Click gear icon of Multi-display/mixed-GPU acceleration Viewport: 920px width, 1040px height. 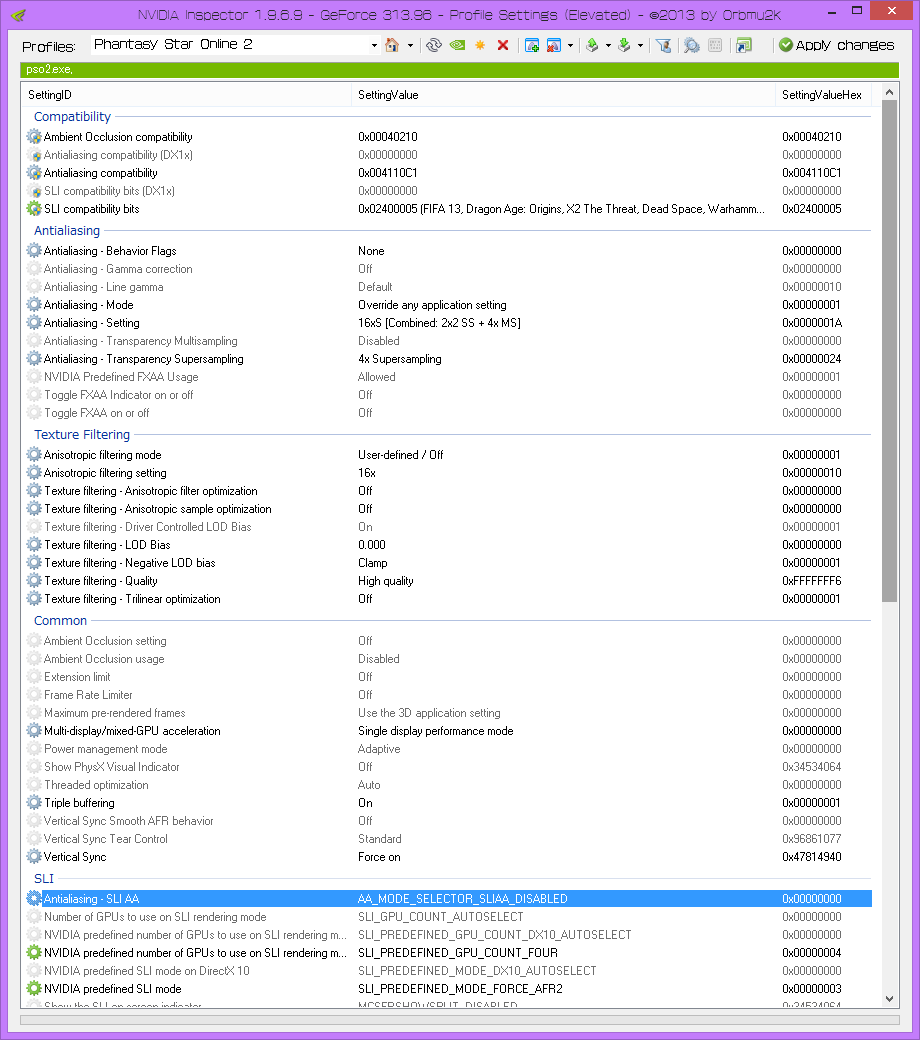coord(34,731)
